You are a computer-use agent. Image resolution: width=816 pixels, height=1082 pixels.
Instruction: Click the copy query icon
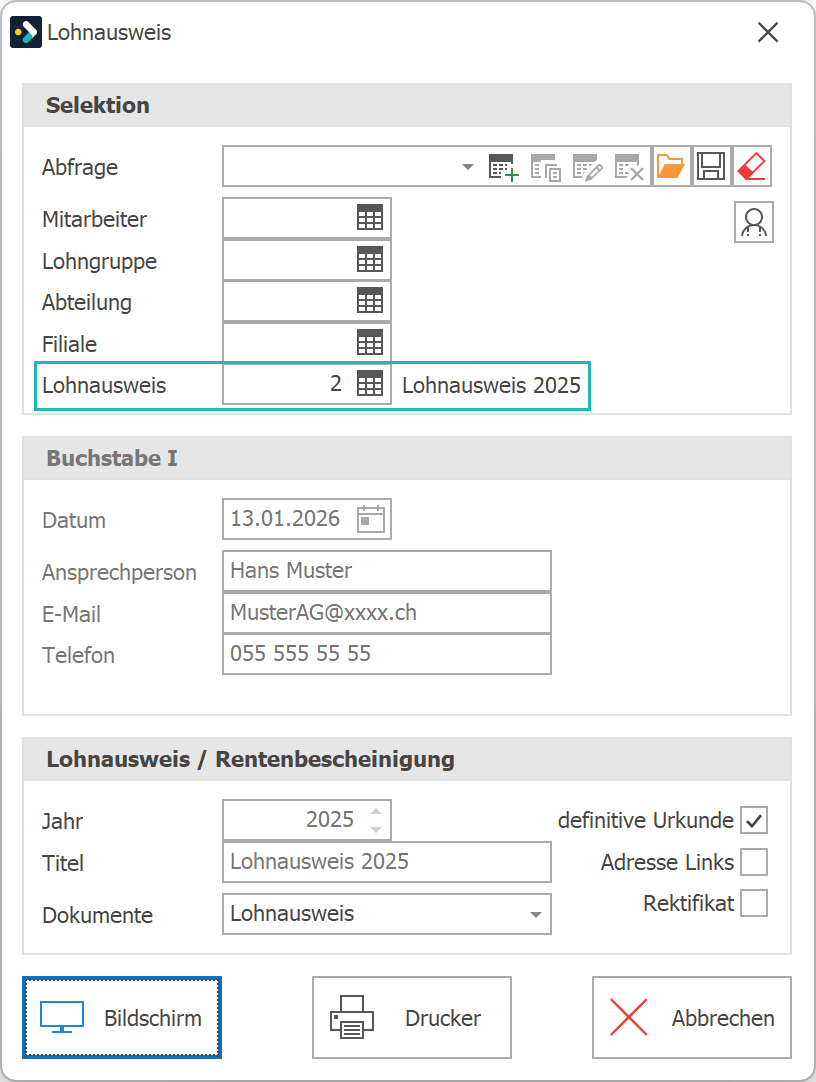[545, 167]
